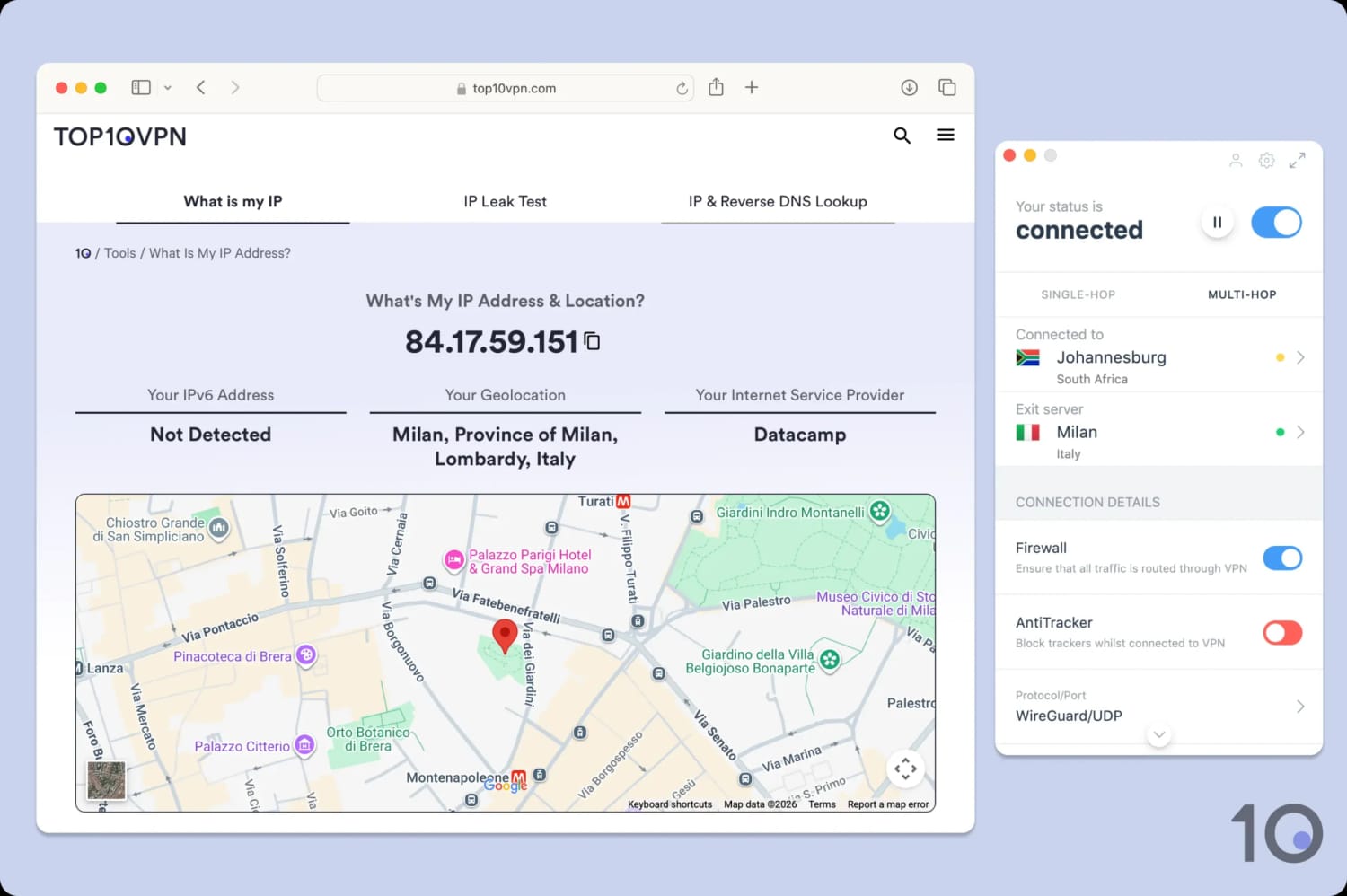Switch to the SINGLE-HOP tab
Screen dimensions: 1347x896
point(1078,294)
